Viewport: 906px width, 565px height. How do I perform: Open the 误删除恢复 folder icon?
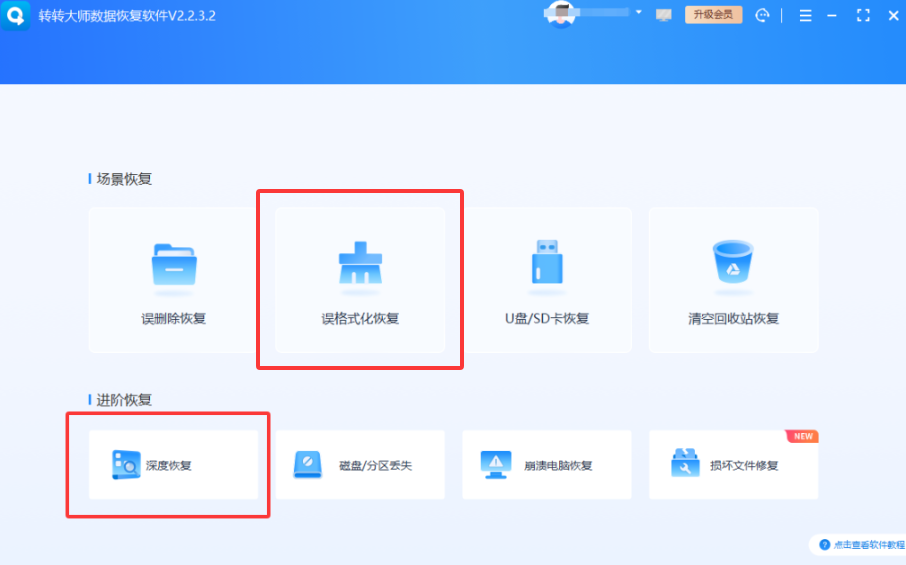tap(174, 265)
